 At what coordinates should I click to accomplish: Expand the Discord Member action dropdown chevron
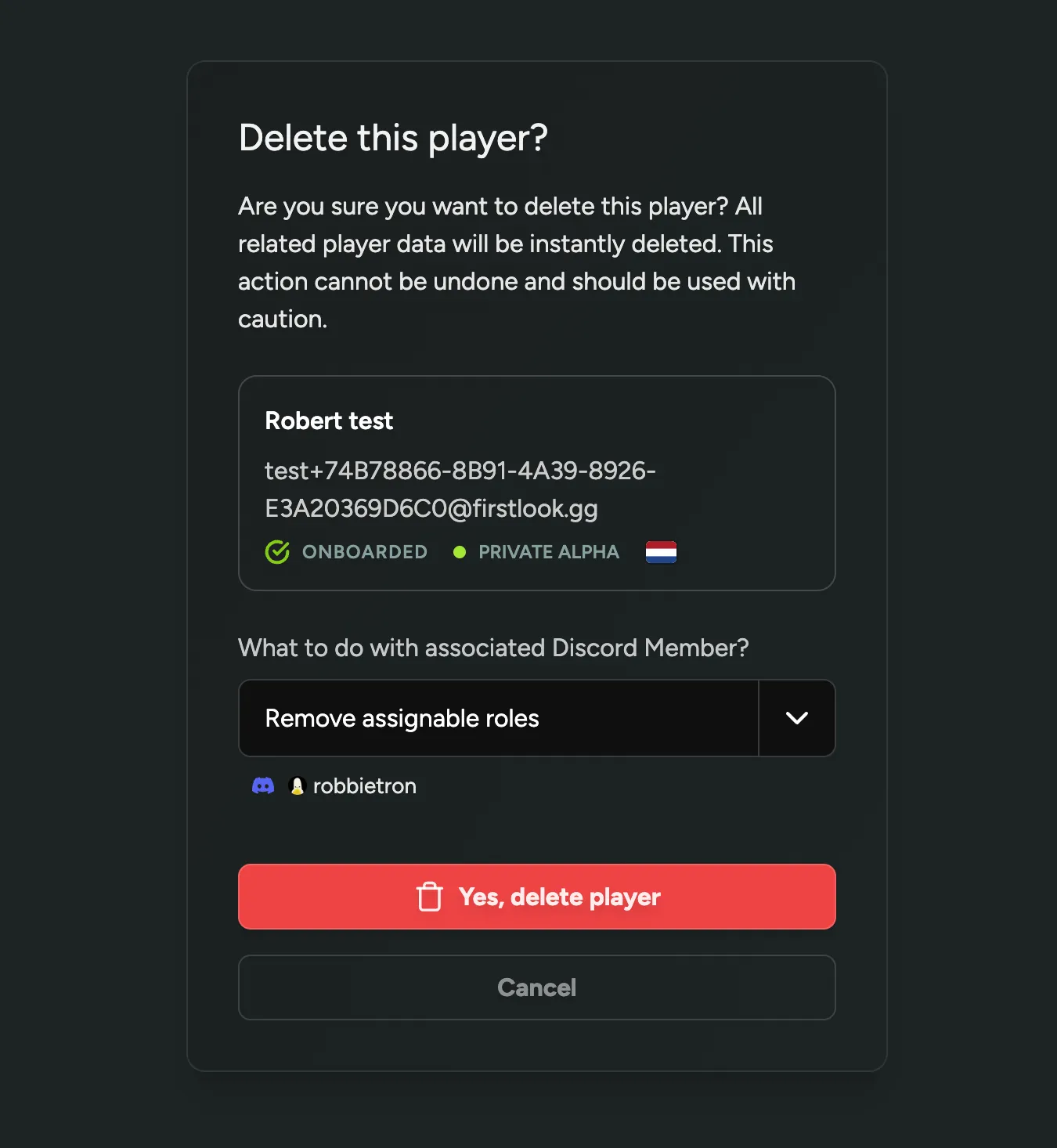(x=796, y=718)
